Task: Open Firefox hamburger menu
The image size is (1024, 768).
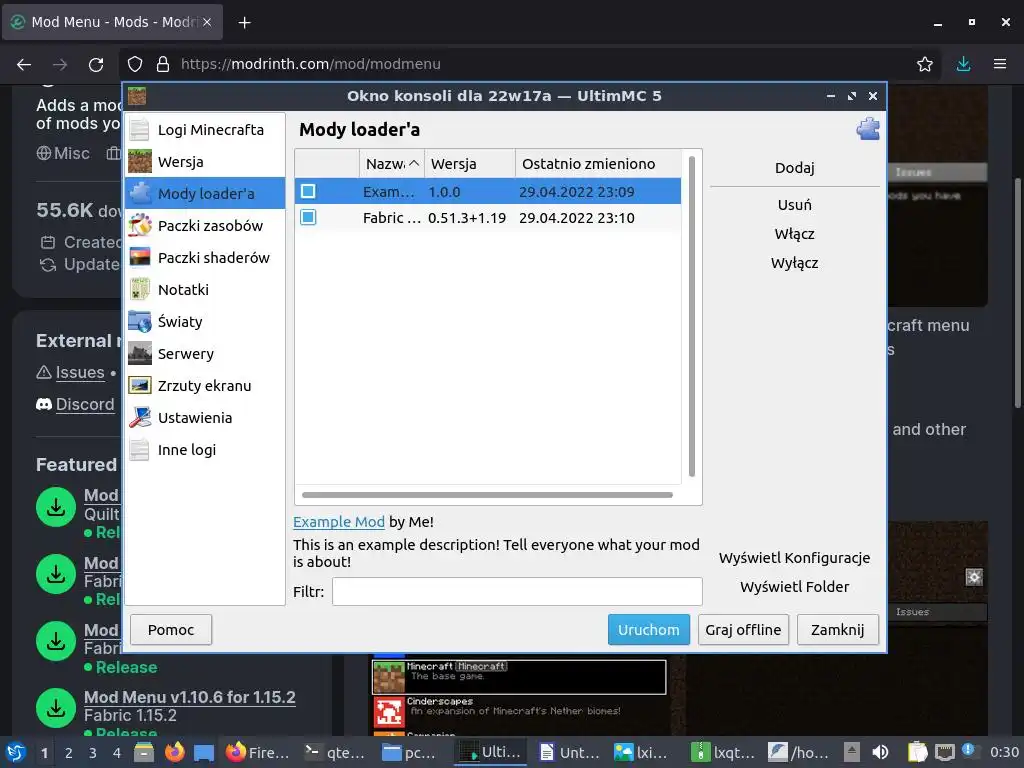Action: pyautogui.click(x=1000, y=64)
